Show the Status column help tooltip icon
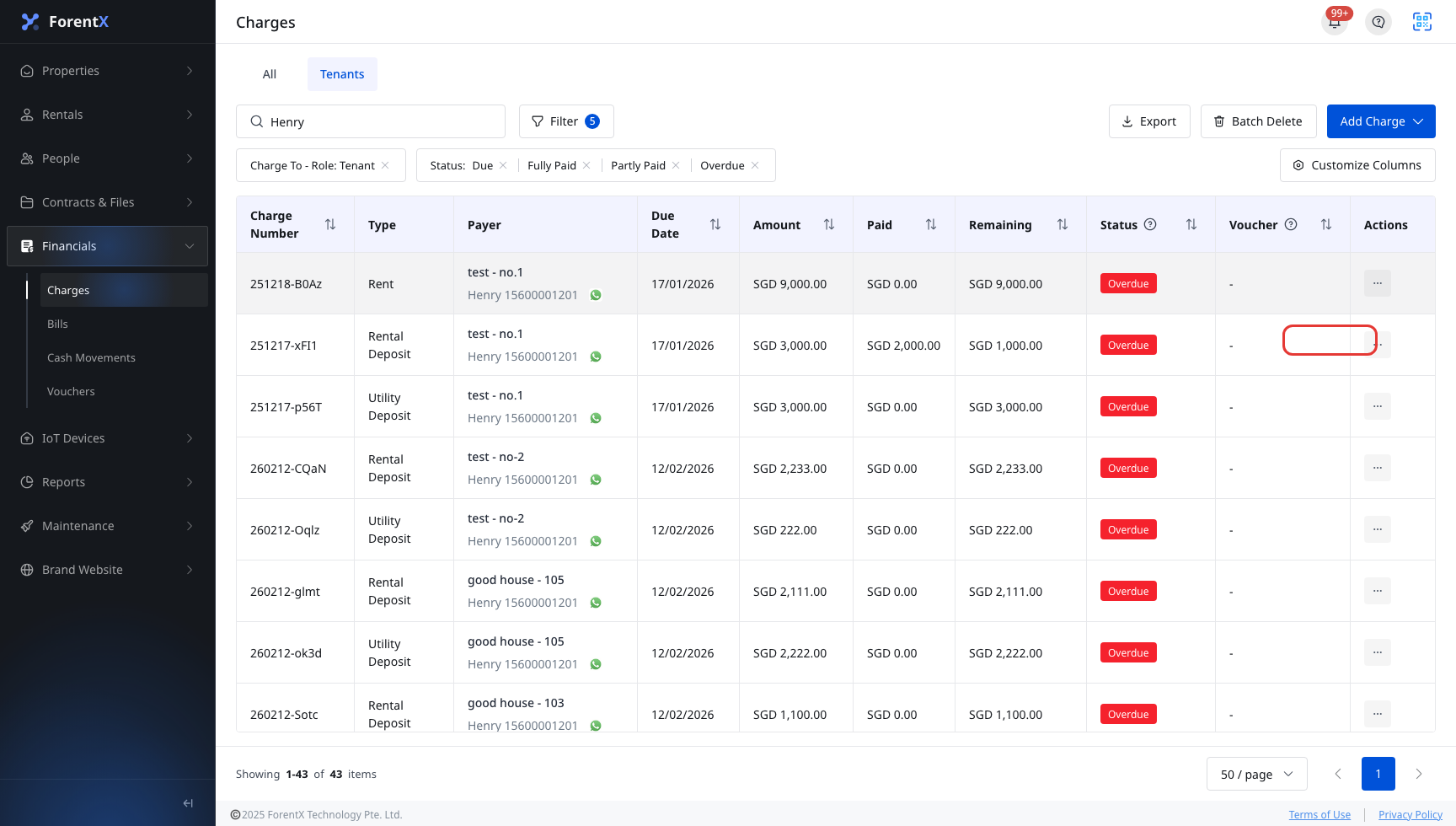This screenshot has height=826, width=1456. [x=1150, y=224]
